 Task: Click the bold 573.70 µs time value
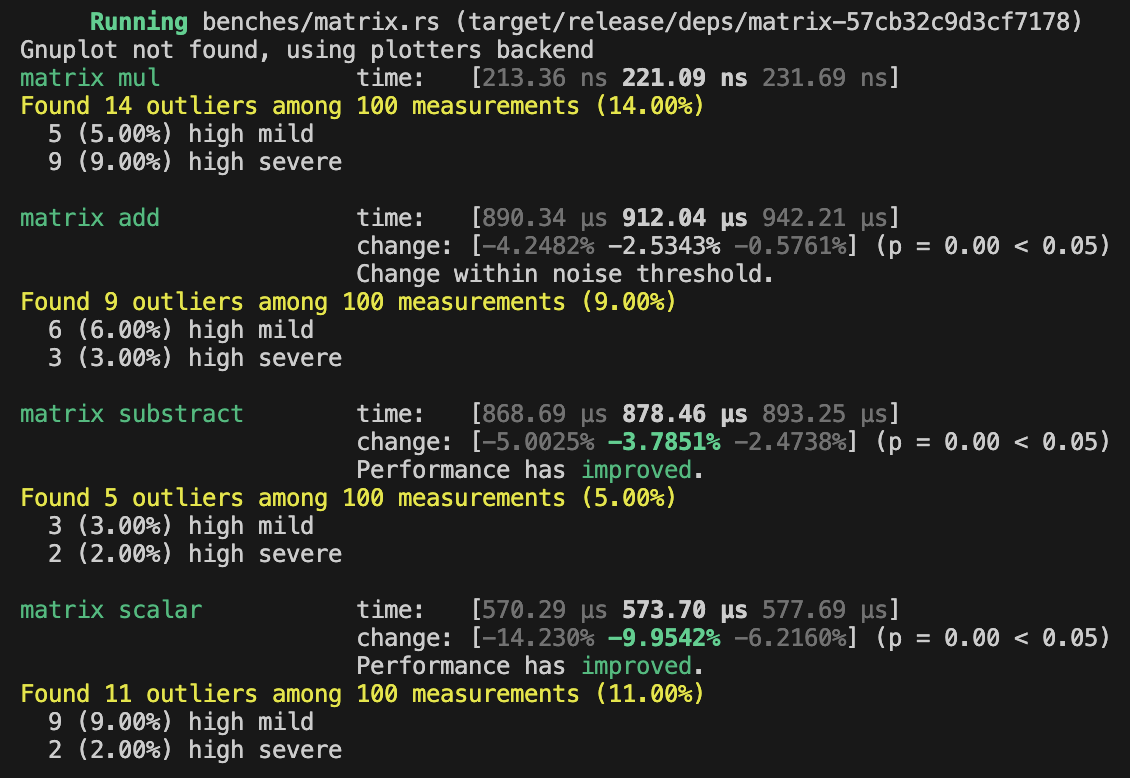click(x=684, y=609)
